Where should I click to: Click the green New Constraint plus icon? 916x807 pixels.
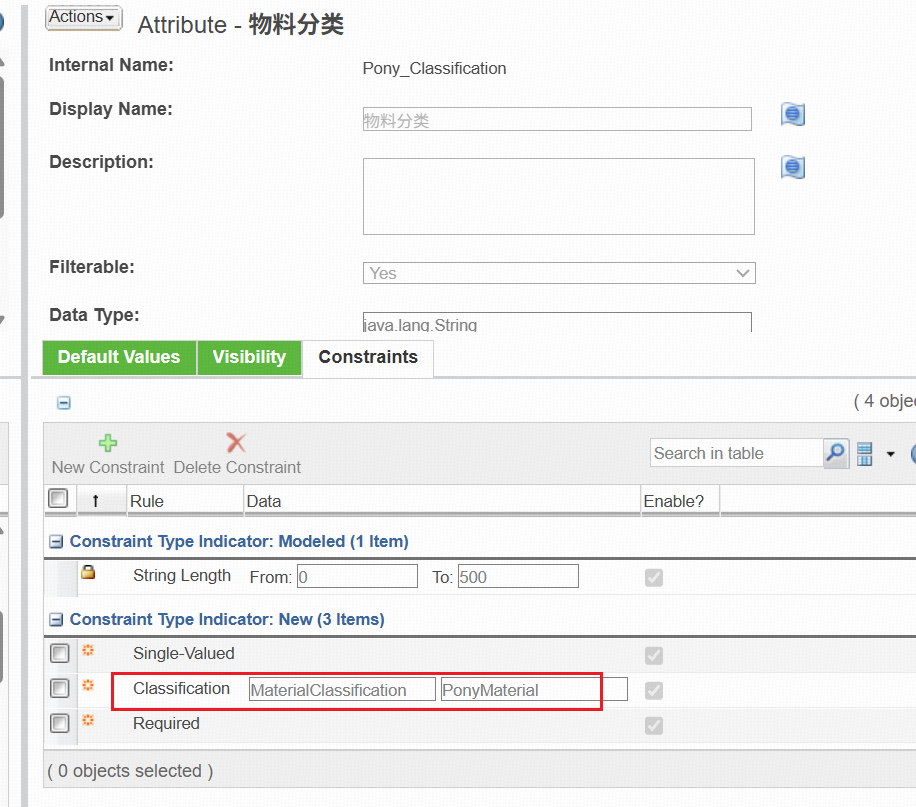[107, 441]
